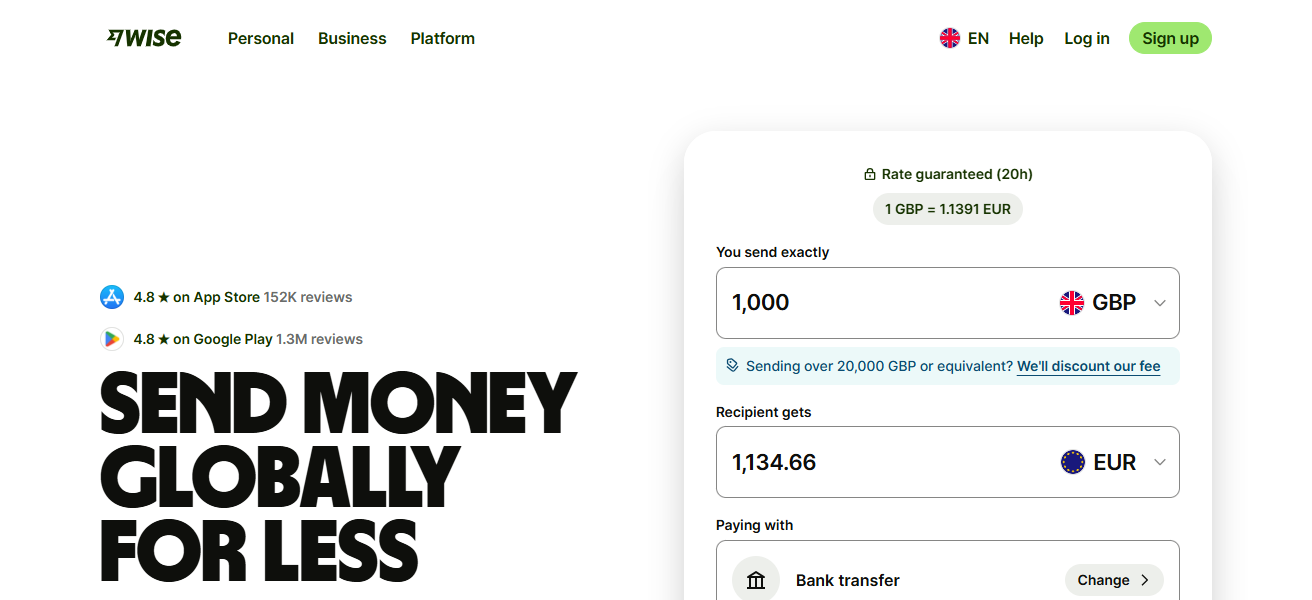The image size is (1312, 600).
Task: Open the Platform menu
Action: tap(442, 38)
